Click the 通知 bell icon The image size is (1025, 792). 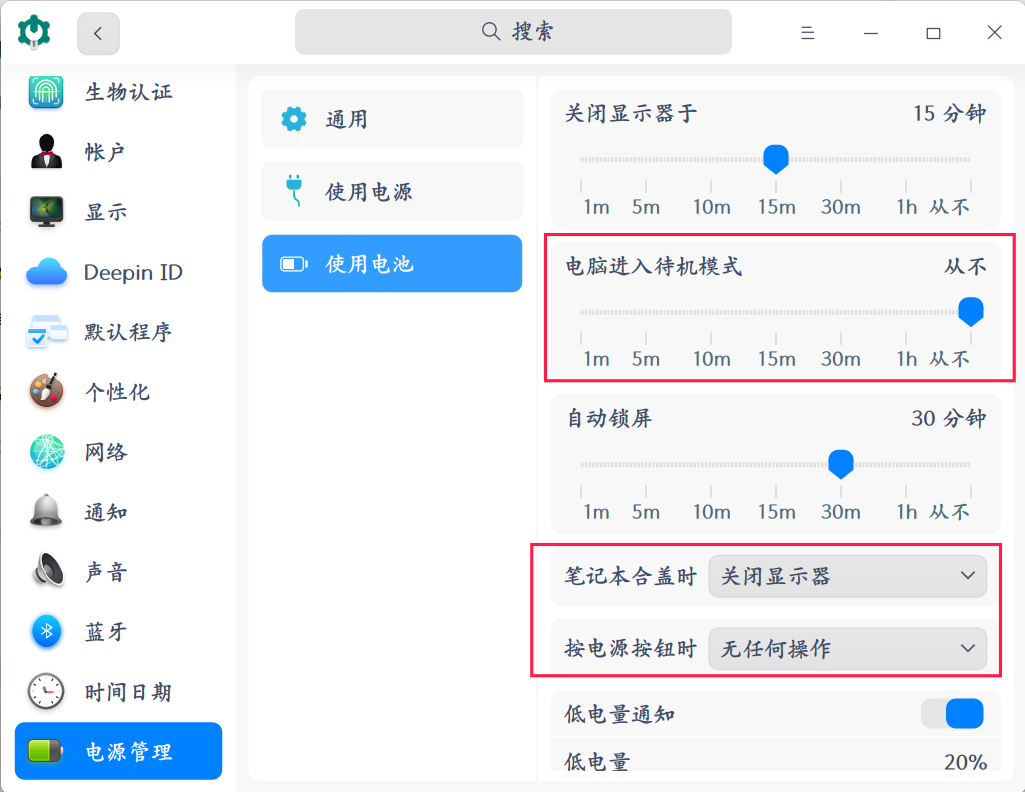[x=46, y=511]
